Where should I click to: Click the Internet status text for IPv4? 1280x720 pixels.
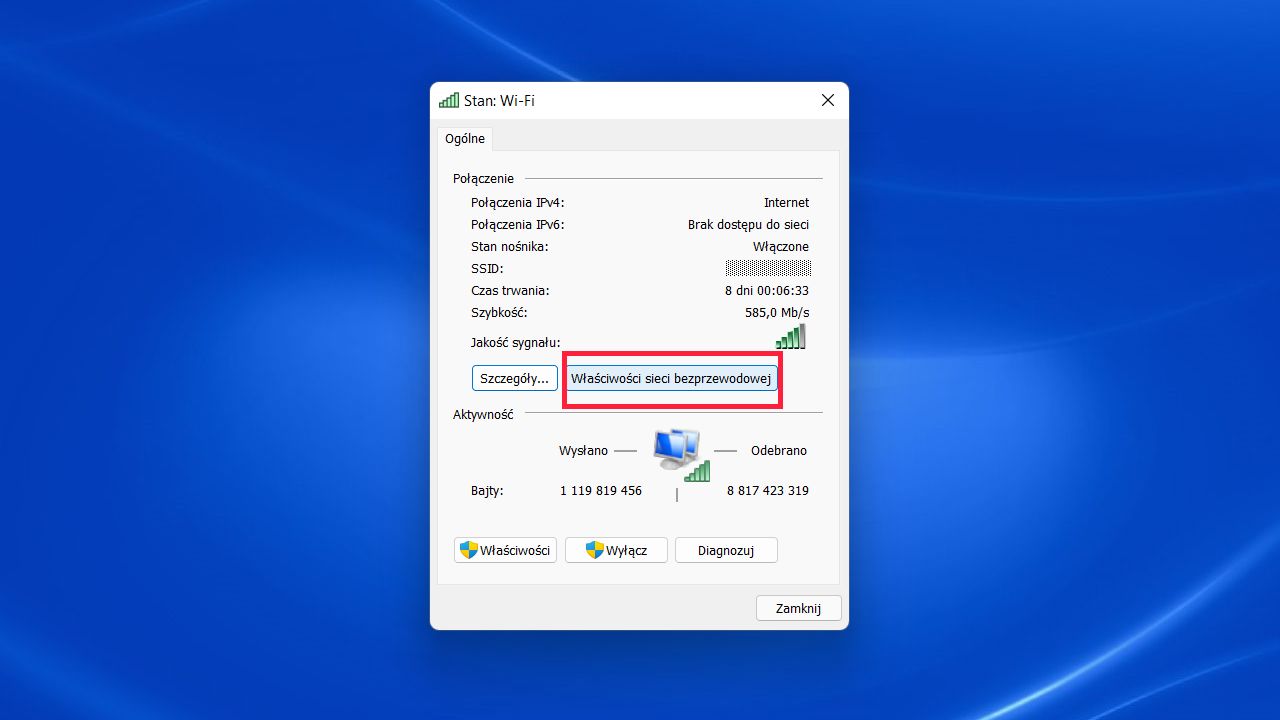pos(787,202)
